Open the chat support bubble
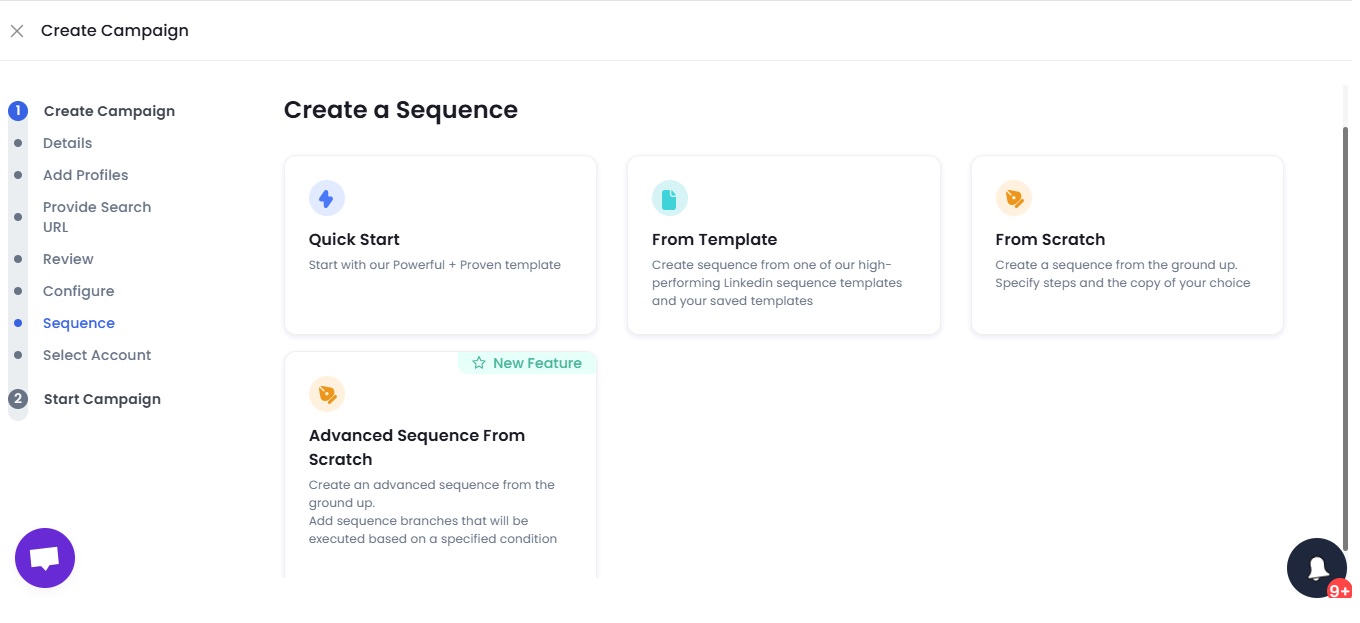This screenshot has width=1360, height=623. (44, 557)
